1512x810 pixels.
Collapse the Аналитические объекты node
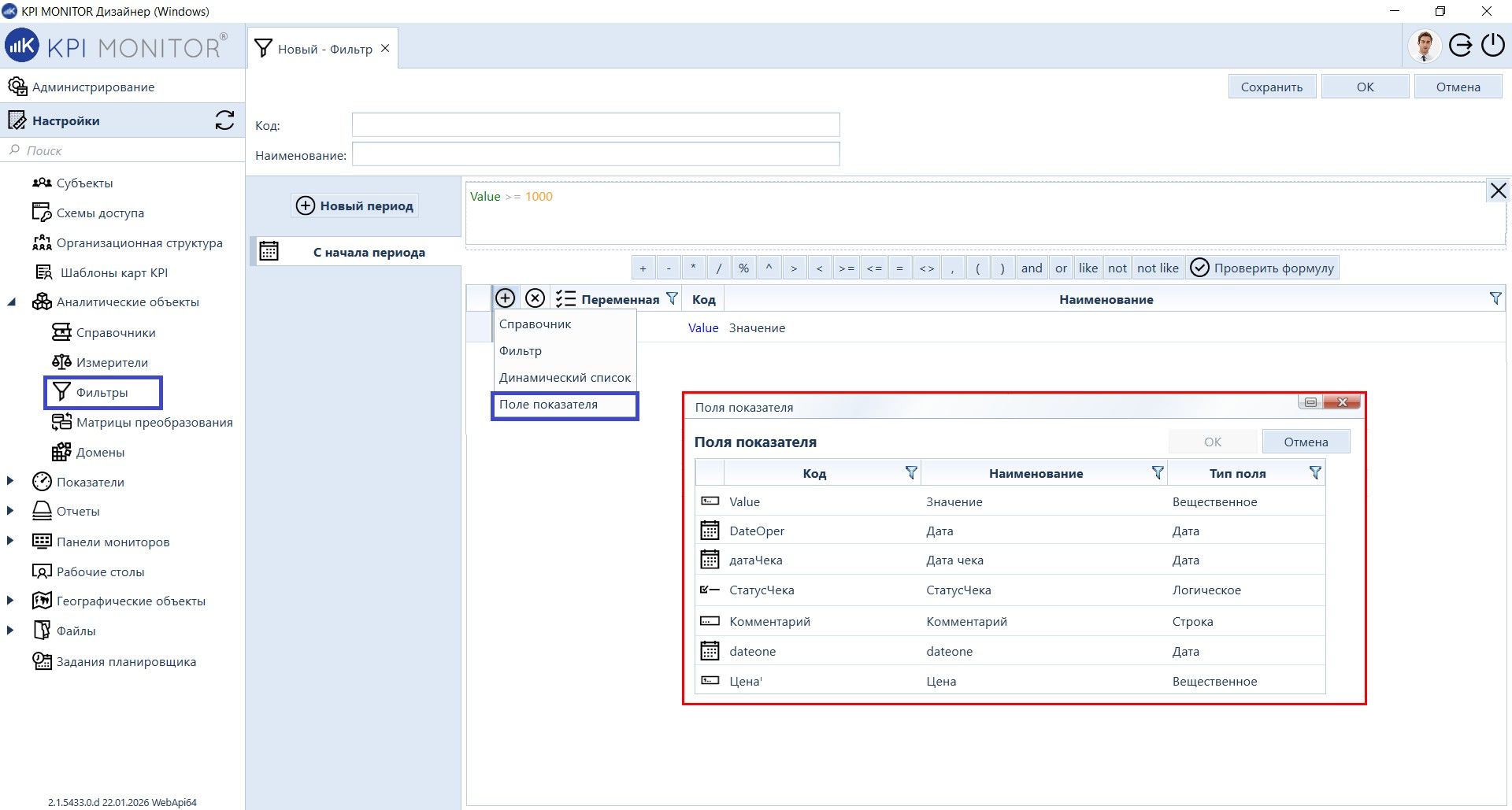[11, 302]
